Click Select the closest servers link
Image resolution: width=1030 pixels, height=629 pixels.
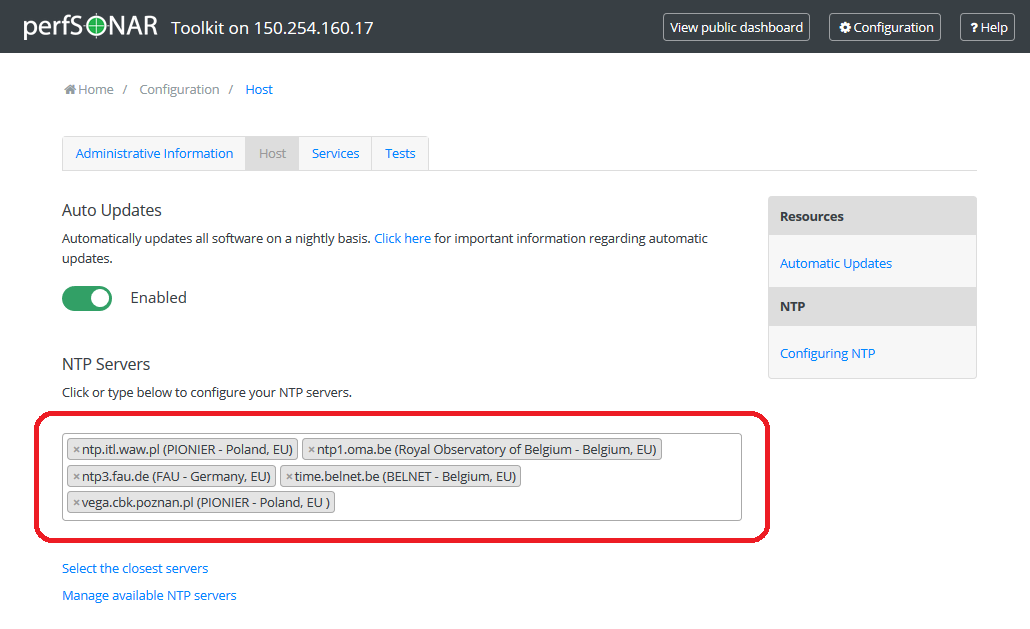(x=135, y=569)
